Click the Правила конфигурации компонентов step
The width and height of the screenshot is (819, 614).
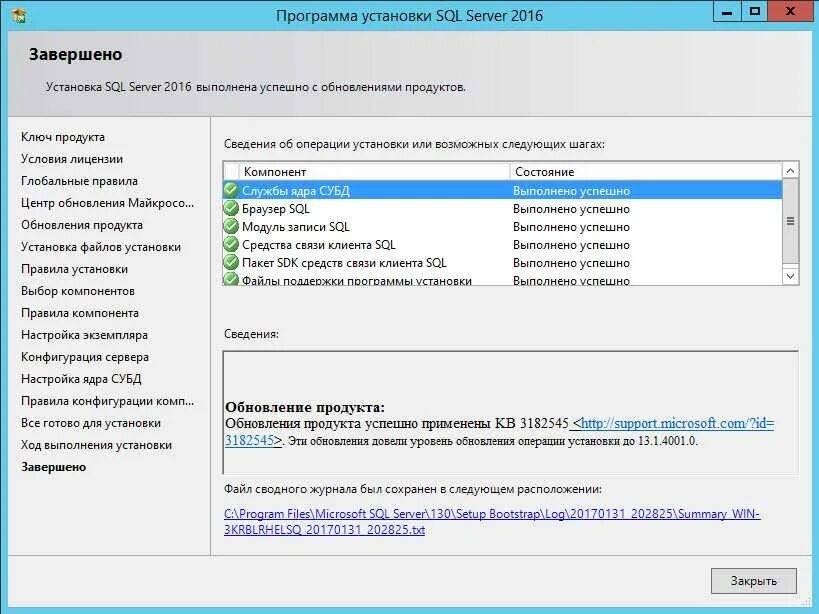(x=108, y=400)
